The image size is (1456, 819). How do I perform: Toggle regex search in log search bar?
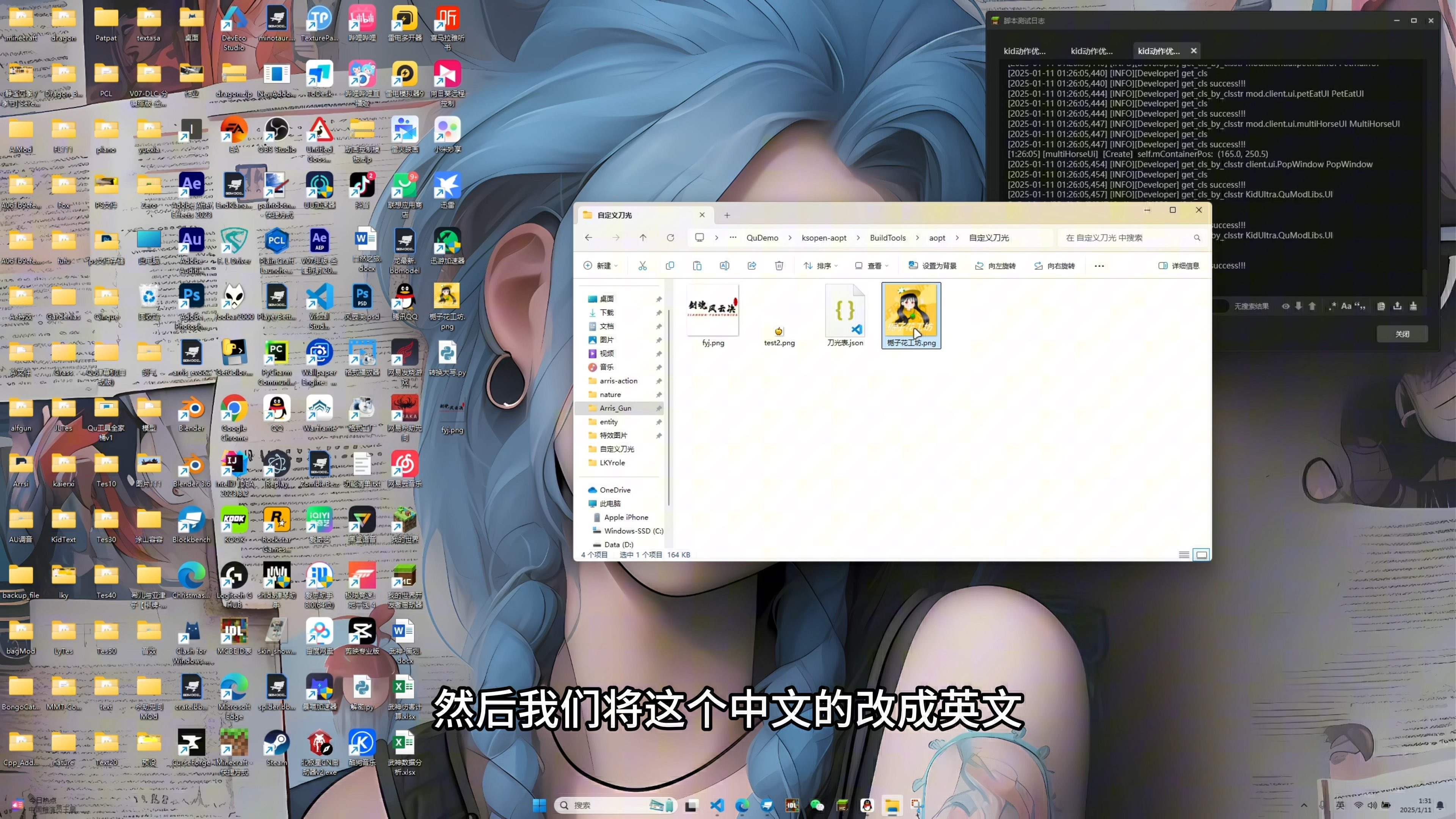point(1332,306)
